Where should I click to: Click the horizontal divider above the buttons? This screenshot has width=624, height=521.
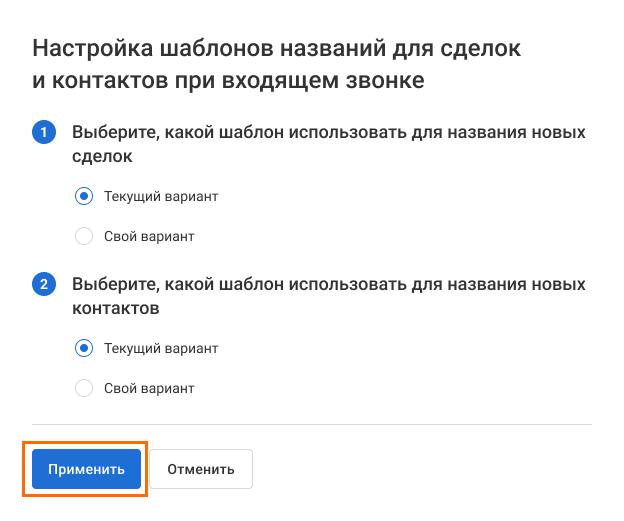pos(312,424)
